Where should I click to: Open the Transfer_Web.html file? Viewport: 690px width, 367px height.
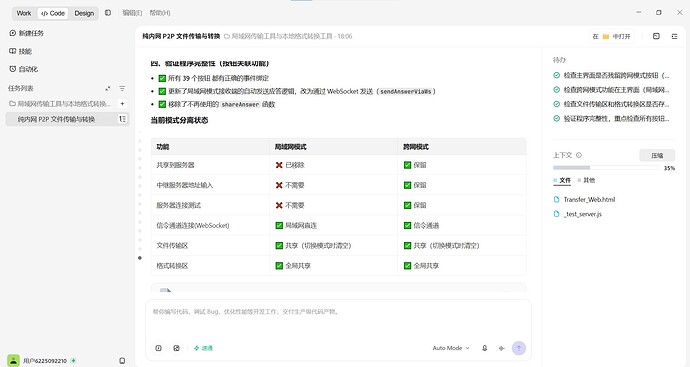[x=589, y=199]
